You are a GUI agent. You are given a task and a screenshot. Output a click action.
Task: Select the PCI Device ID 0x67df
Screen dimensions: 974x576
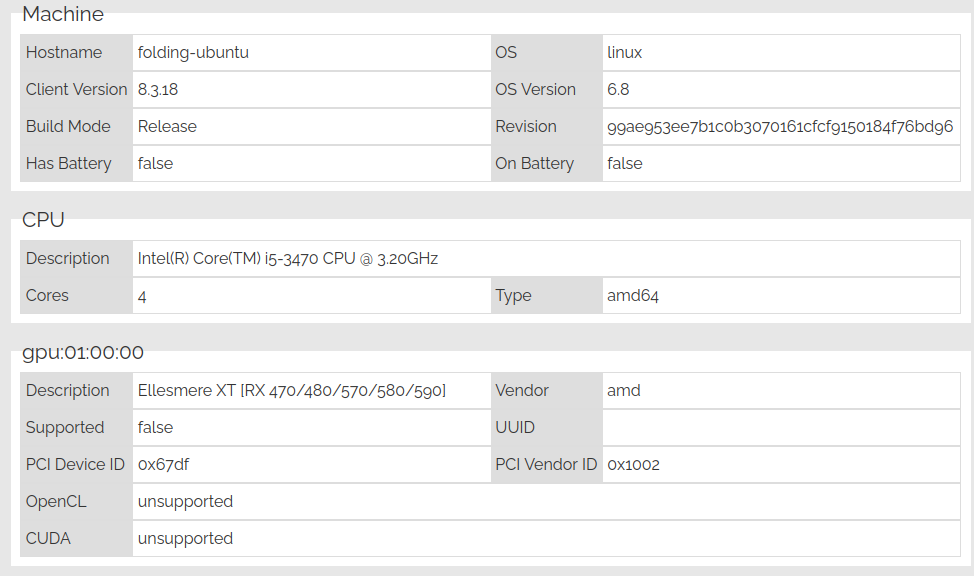click(163, 465)
